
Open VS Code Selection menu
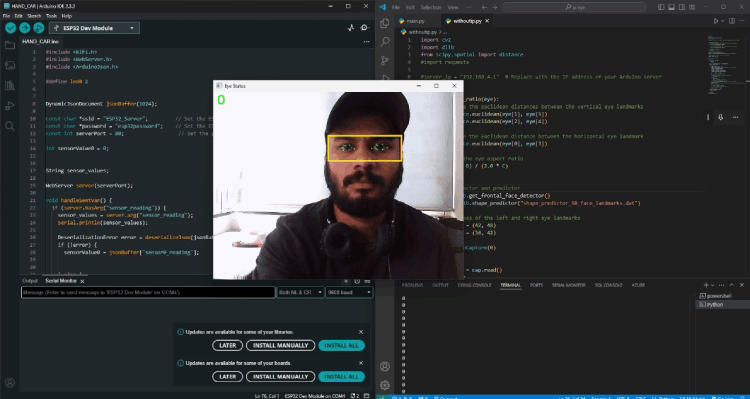click(x=431, y=7)
